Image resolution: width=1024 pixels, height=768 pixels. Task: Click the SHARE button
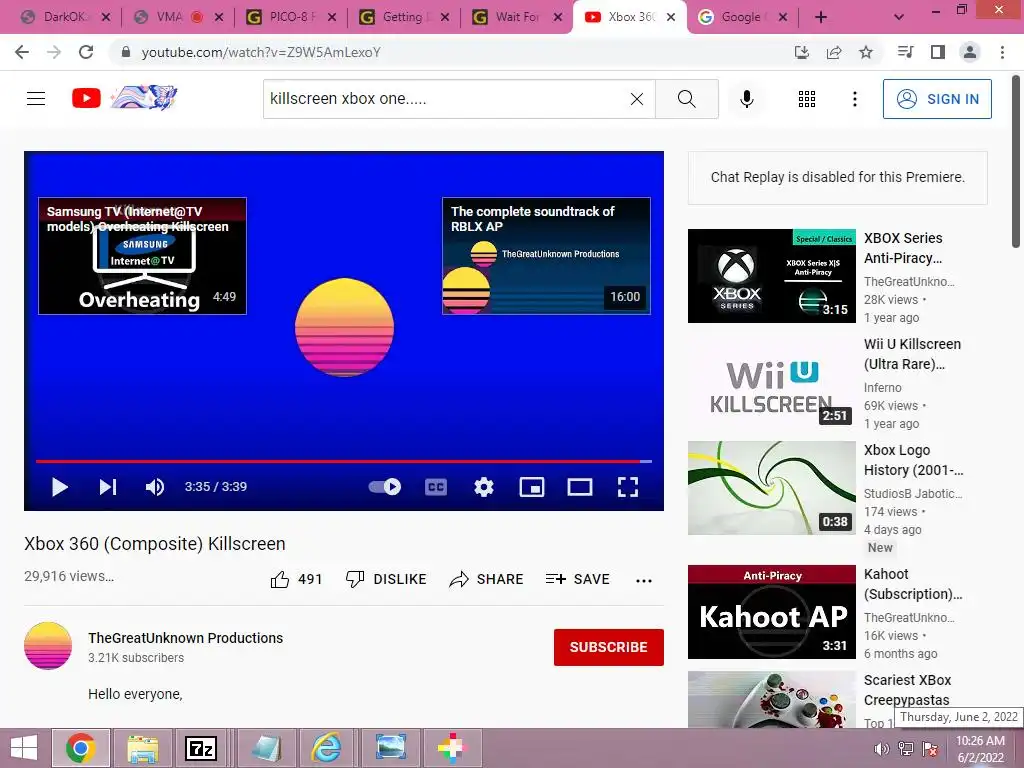click(487, 579)
